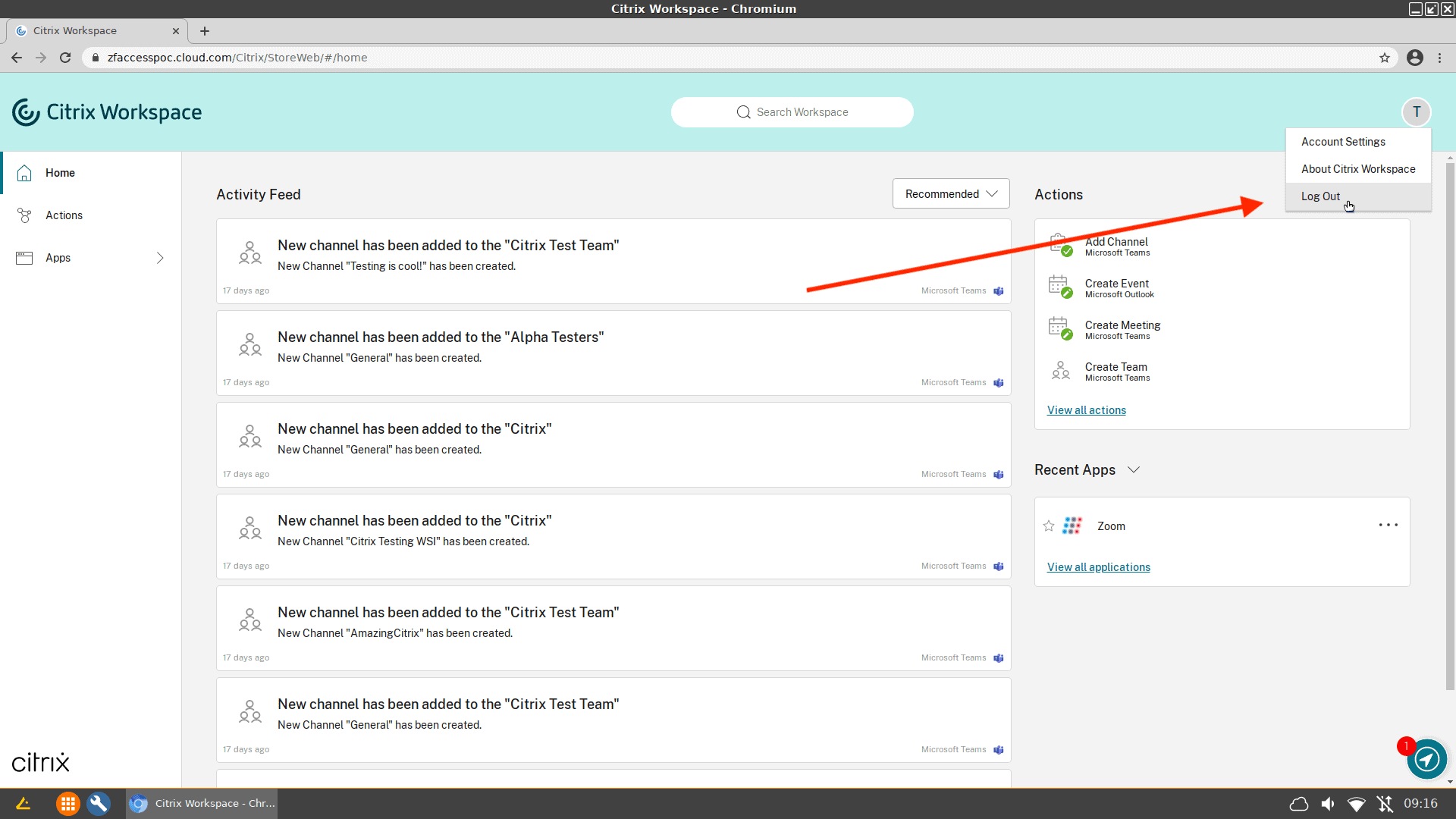Viewport: 1456px width, 819px height.
Task: Click the Wi-Fi tray icon
Action: click(1357, 804)
